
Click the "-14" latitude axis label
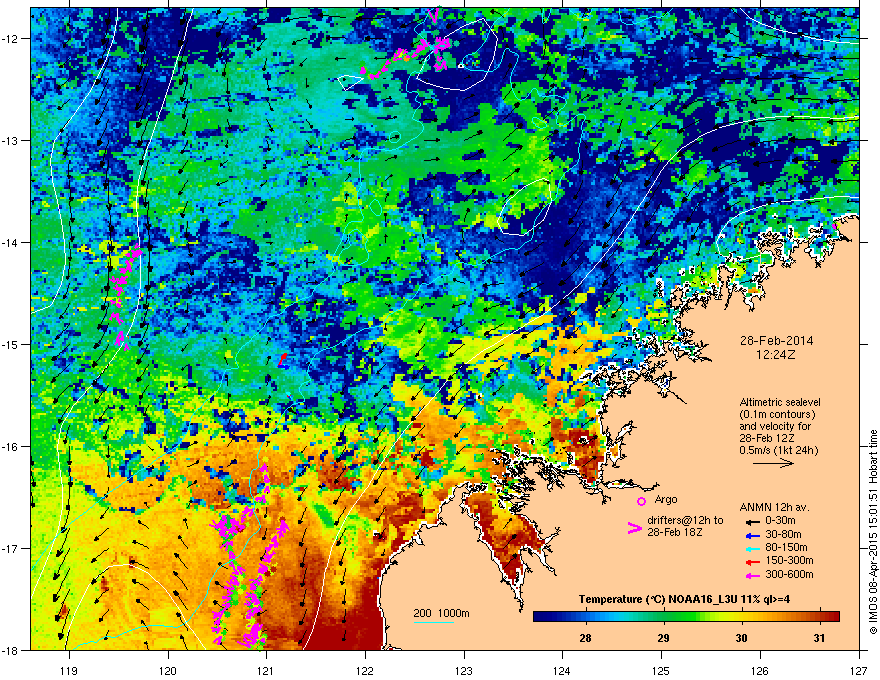click(x=10, y=242)
